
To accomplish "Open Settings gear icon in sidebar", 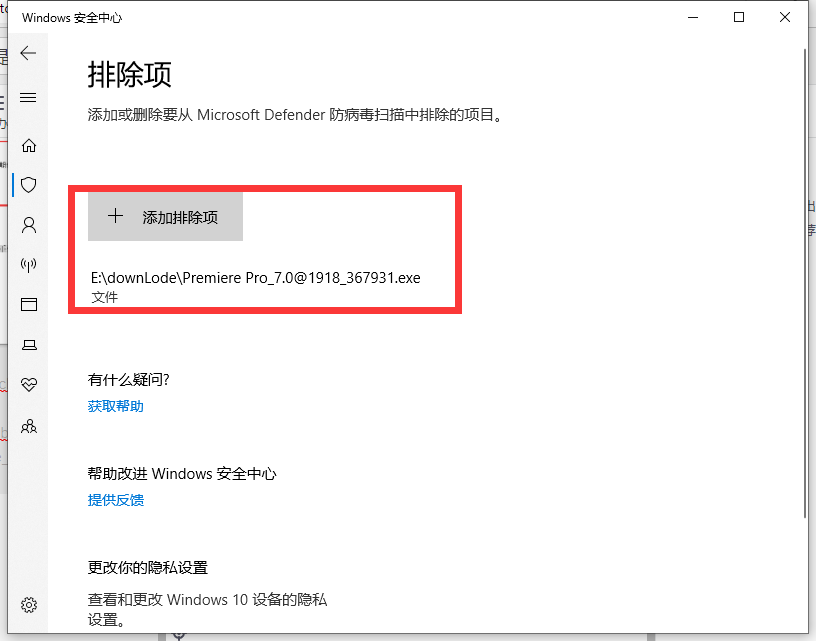I will click(29, 605).
